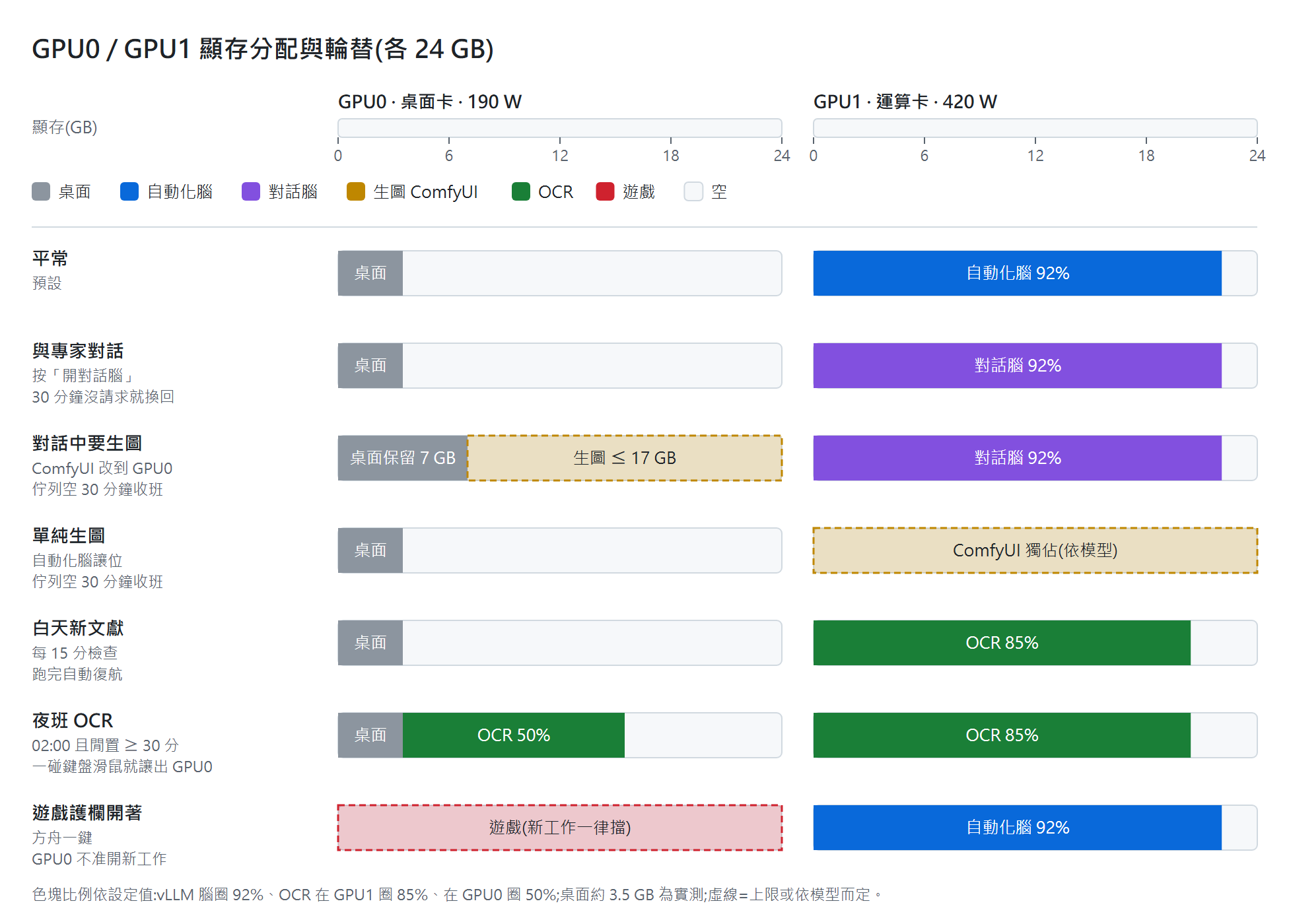Select the red 遊戲(新工作一律擋) bar
This screenshot has width=1289, height=924.
tap(560, 828)
